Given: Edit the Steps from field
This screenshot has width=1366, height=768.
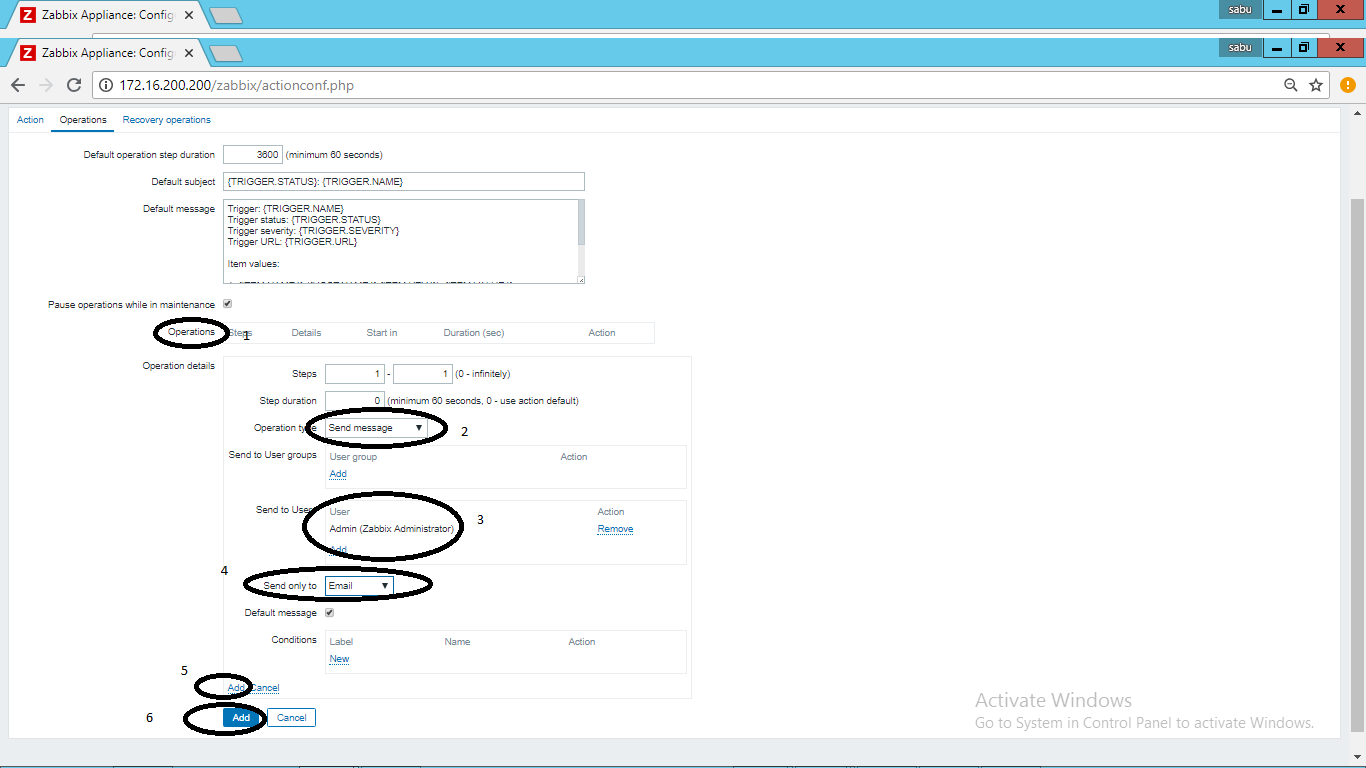Looking at the screenshot, I should pyautogui.click(x=355, y=374).
